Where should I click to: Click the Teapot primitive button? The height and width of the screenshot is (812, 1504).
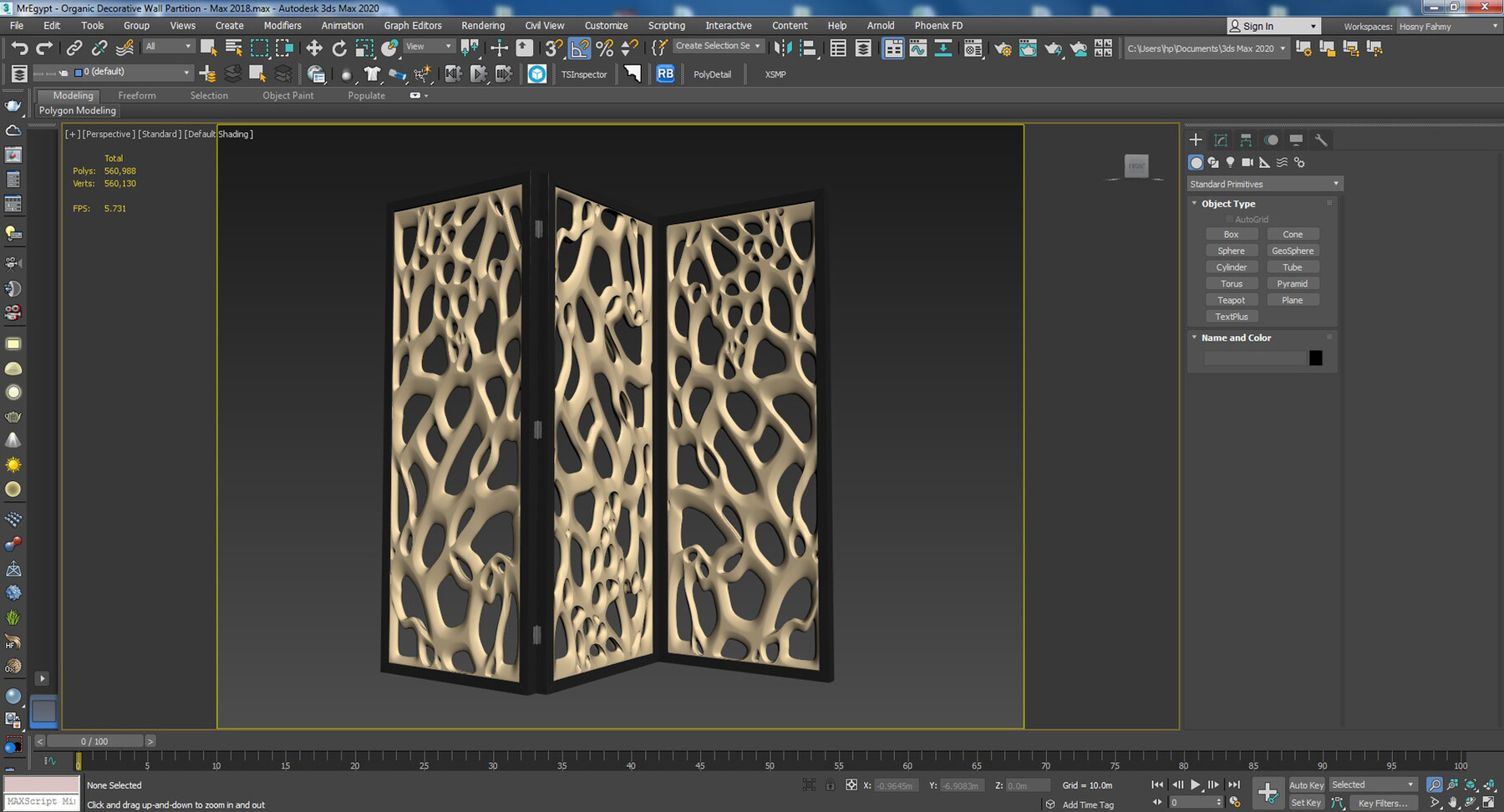click(1231, 300)
